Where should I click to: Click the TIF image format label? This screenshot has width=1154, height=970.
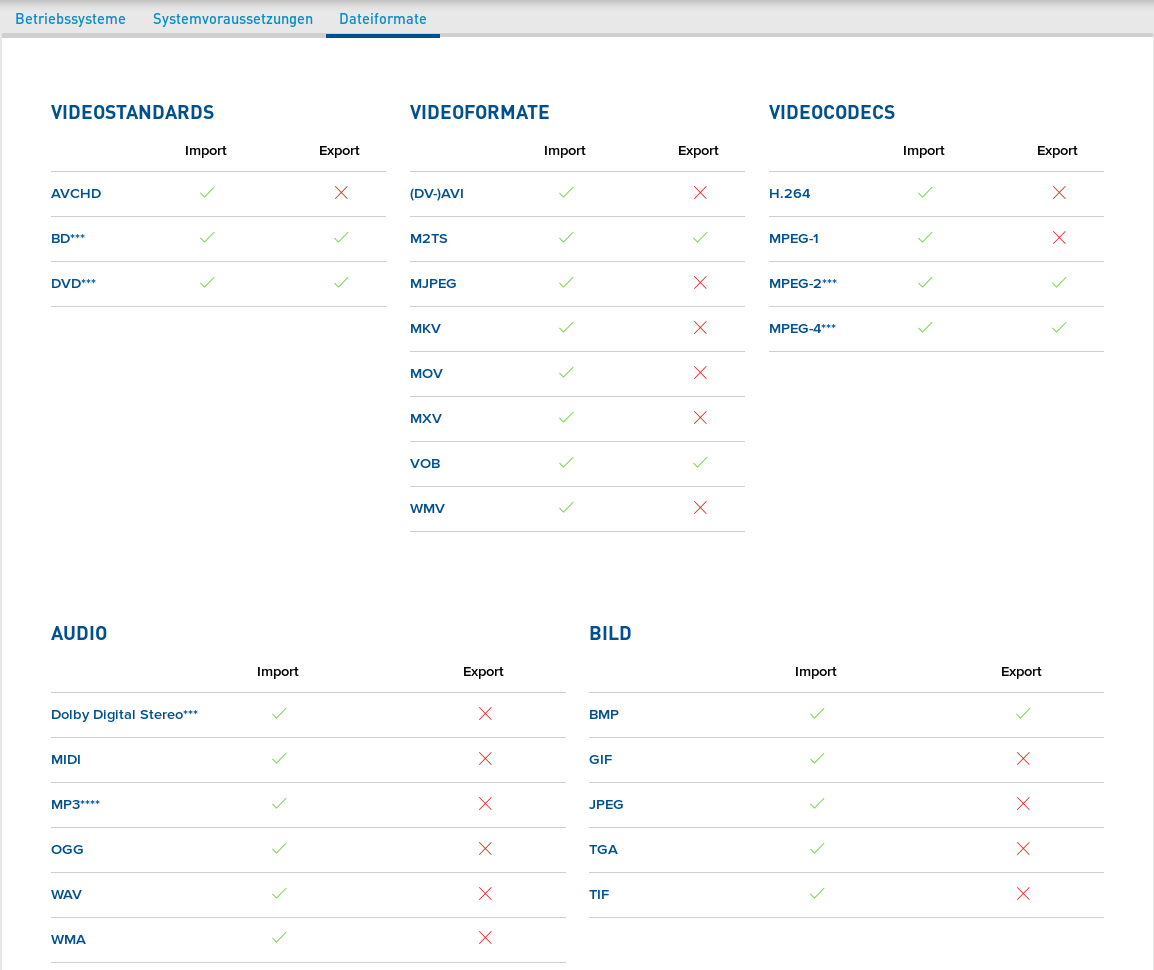[x=599, y=894]
